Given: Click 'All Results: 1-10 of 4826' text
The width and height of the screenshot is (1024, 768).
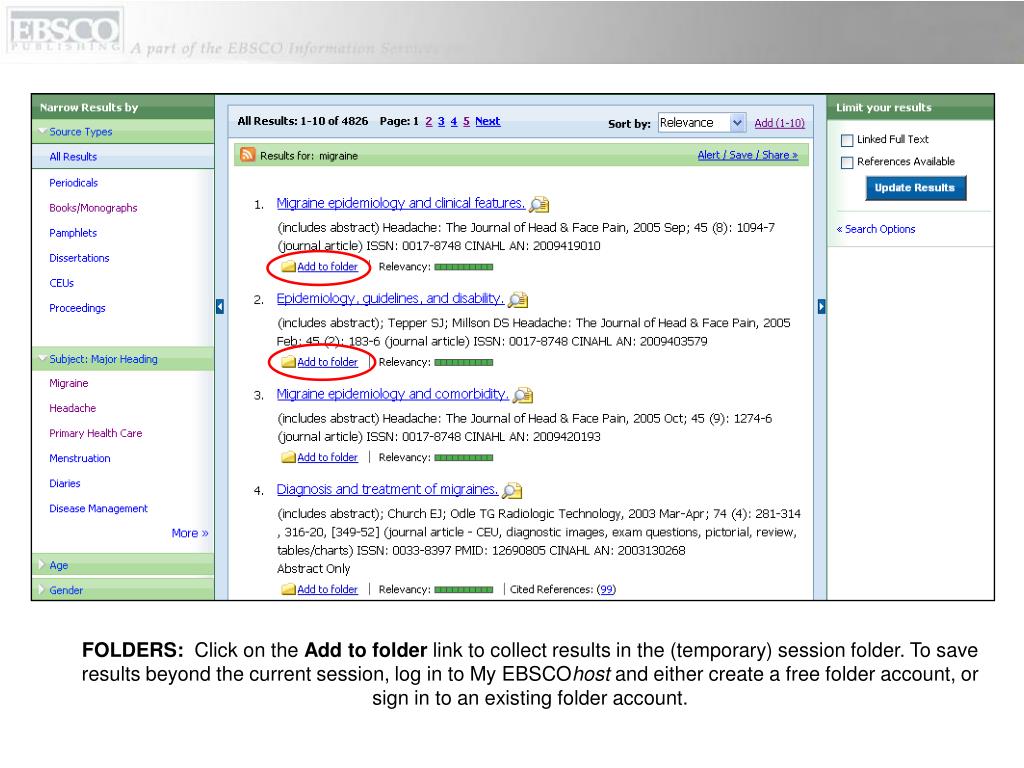Looking at the screenshot, I should (302, 121).
